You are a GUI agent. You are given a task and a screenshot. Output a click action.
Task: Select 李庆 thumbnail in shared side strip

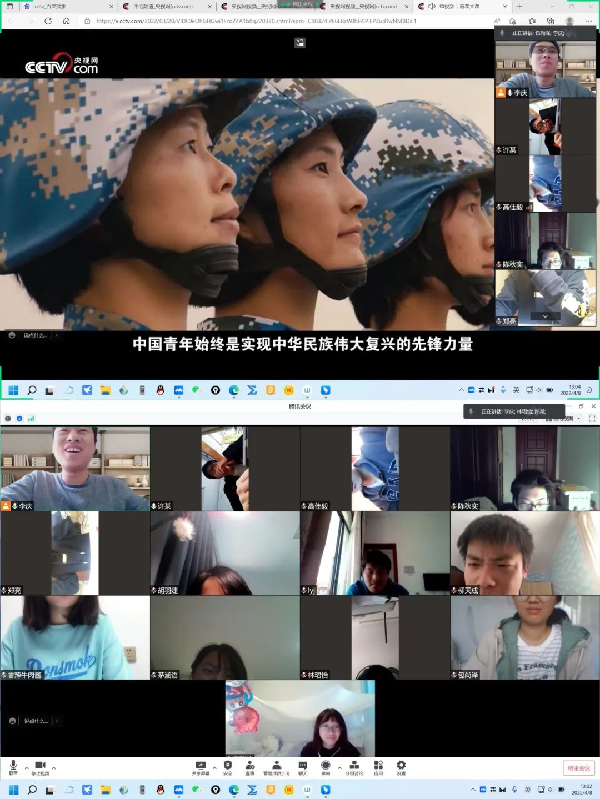coord(545,69)
